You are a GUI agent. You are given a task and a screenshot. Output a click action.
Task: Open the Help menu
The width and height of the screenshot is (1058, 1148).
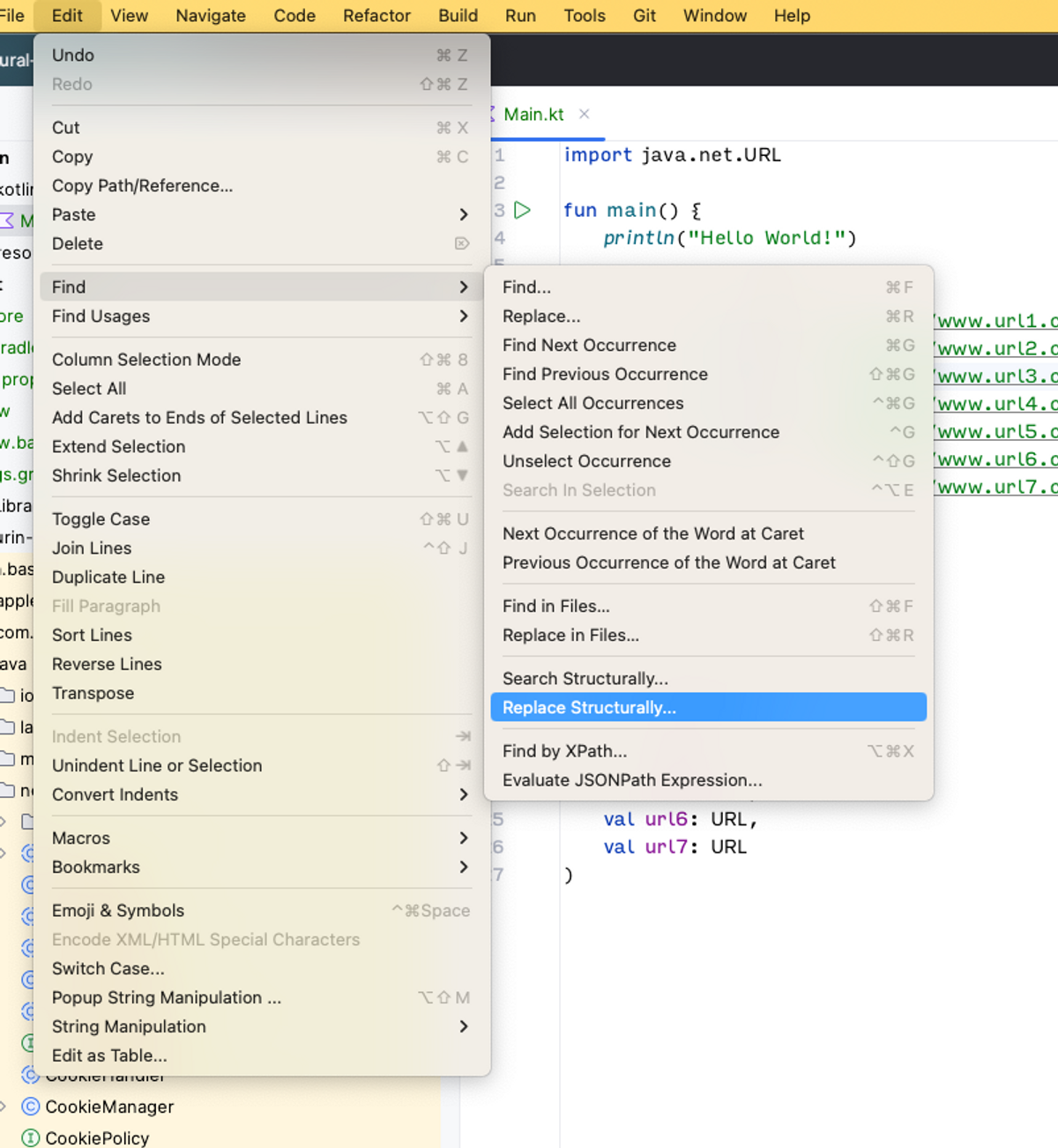pyautogui.click(x=792, y=15)
